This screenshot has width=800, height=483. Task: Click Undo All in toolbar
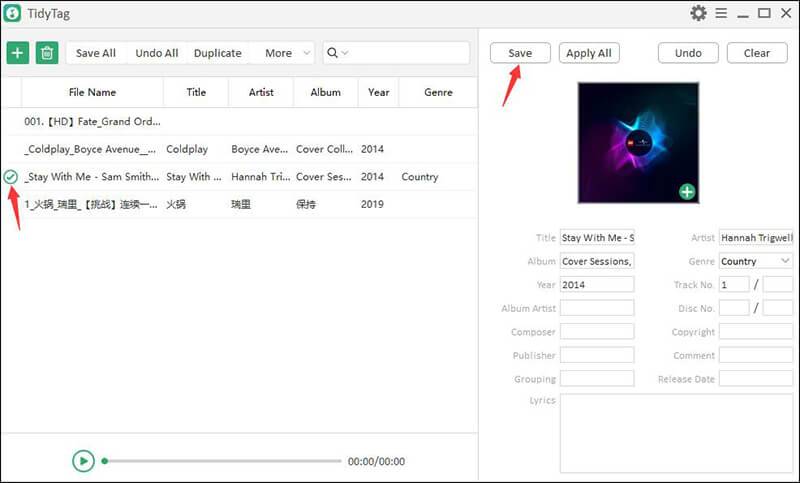157,53
